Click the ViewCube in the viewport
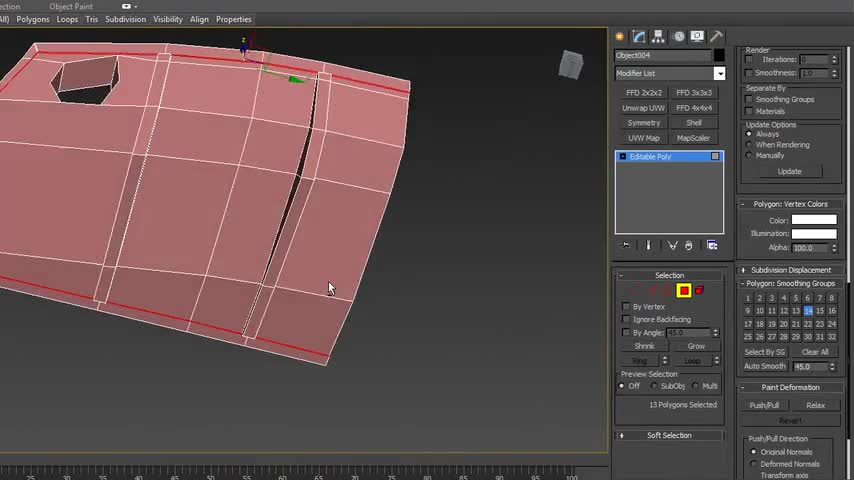This screenshot has height=480, width=854. [570, 65]
